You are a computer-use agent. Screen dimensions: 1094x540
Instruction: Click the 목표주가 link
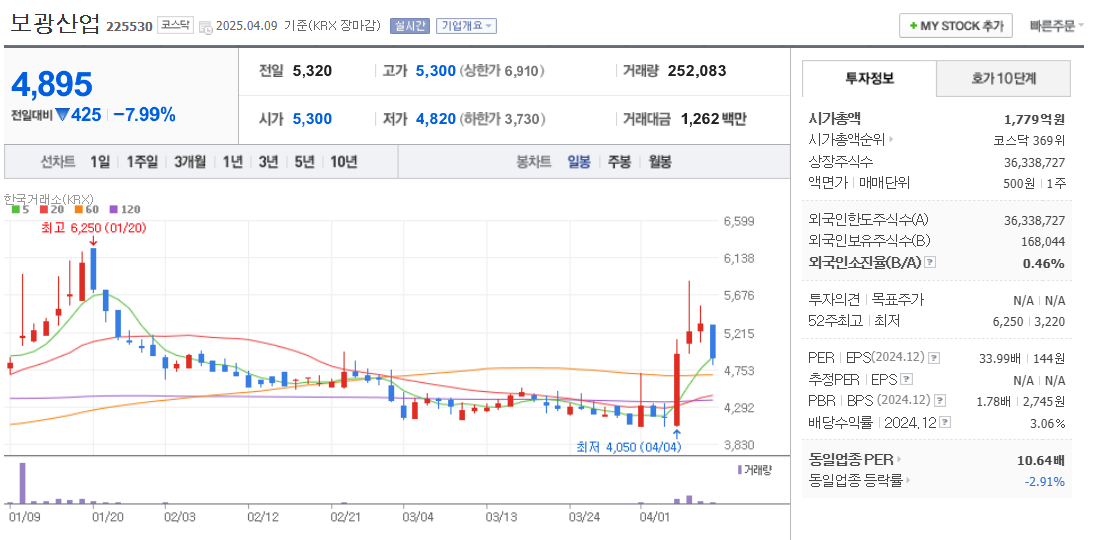[x=898, y=299]
